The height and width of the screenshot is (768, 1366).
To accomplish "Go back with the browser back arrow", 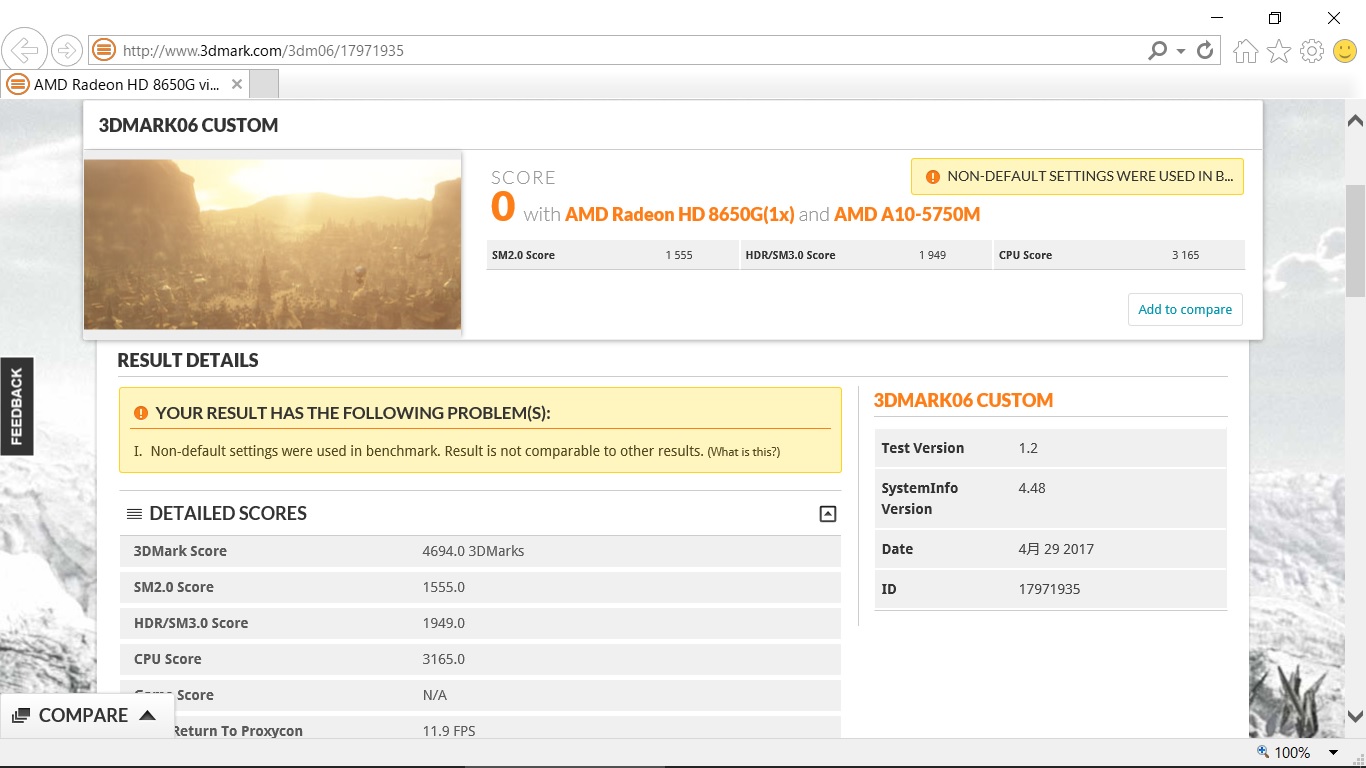I will [x=25, y=50].
